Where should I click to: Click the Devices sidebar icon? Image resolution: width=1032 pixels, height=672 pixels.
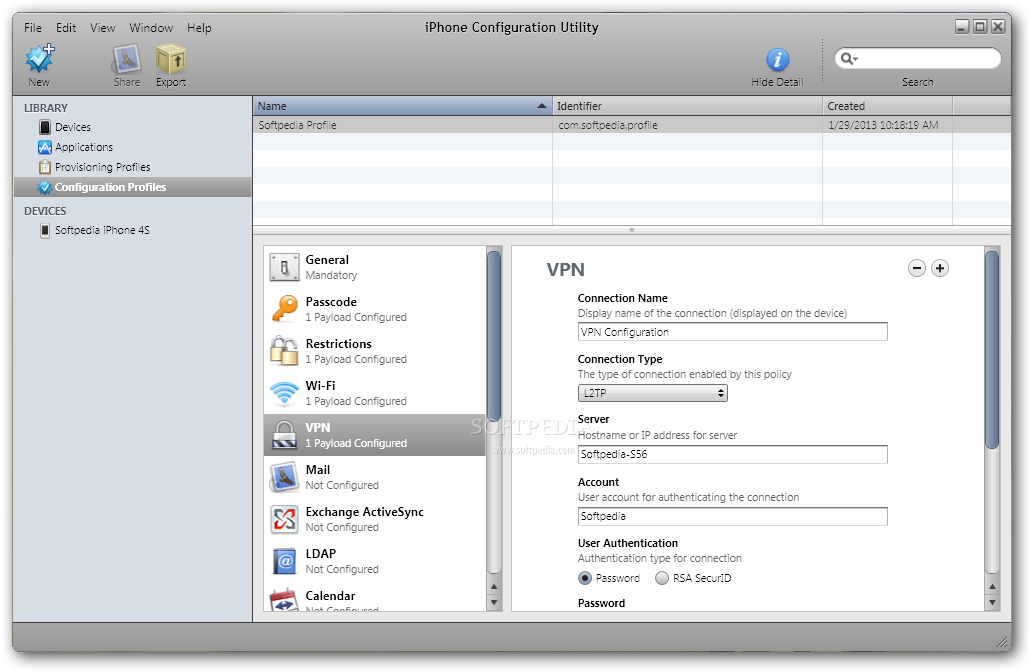tap(45, 127)
